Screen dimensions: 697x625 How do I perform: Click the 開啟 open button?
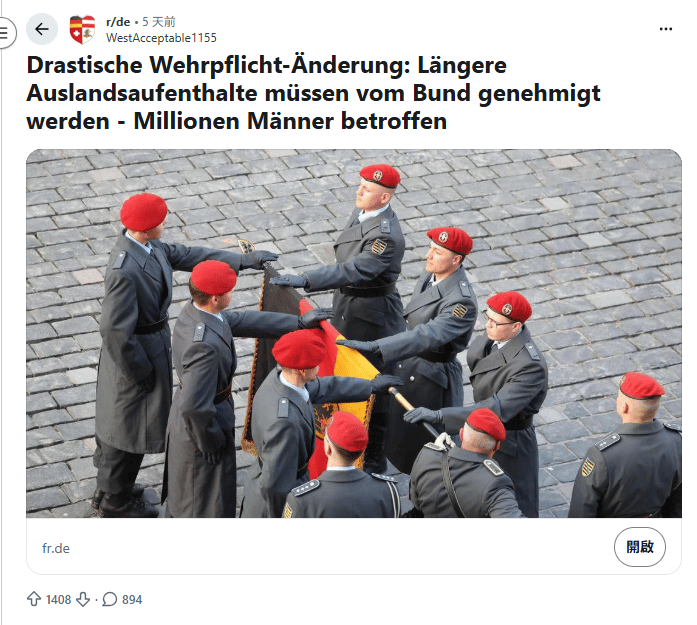tap(640, 547)
